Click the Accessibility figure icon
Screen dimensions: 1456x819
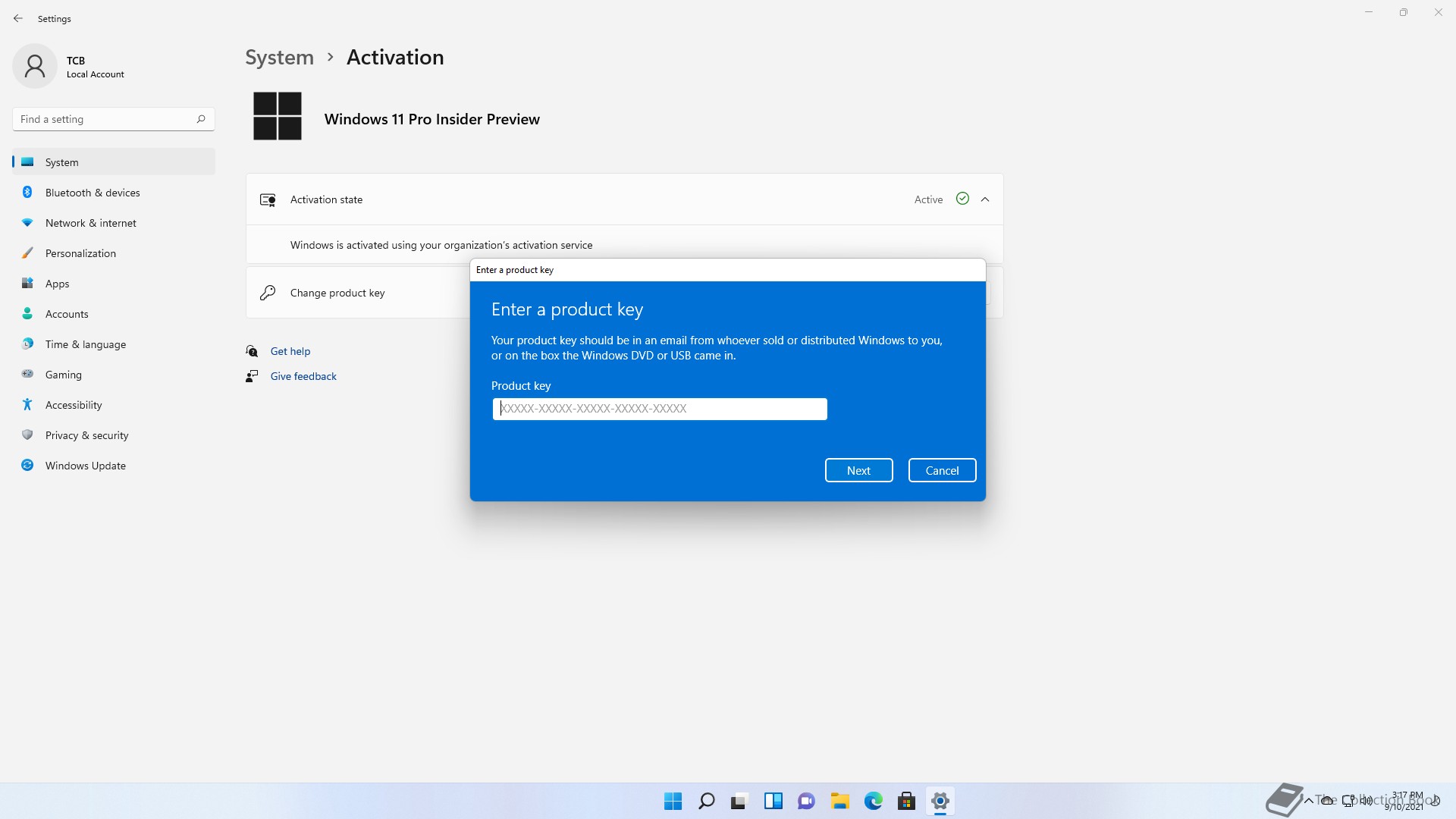click(x=27, y=404)
